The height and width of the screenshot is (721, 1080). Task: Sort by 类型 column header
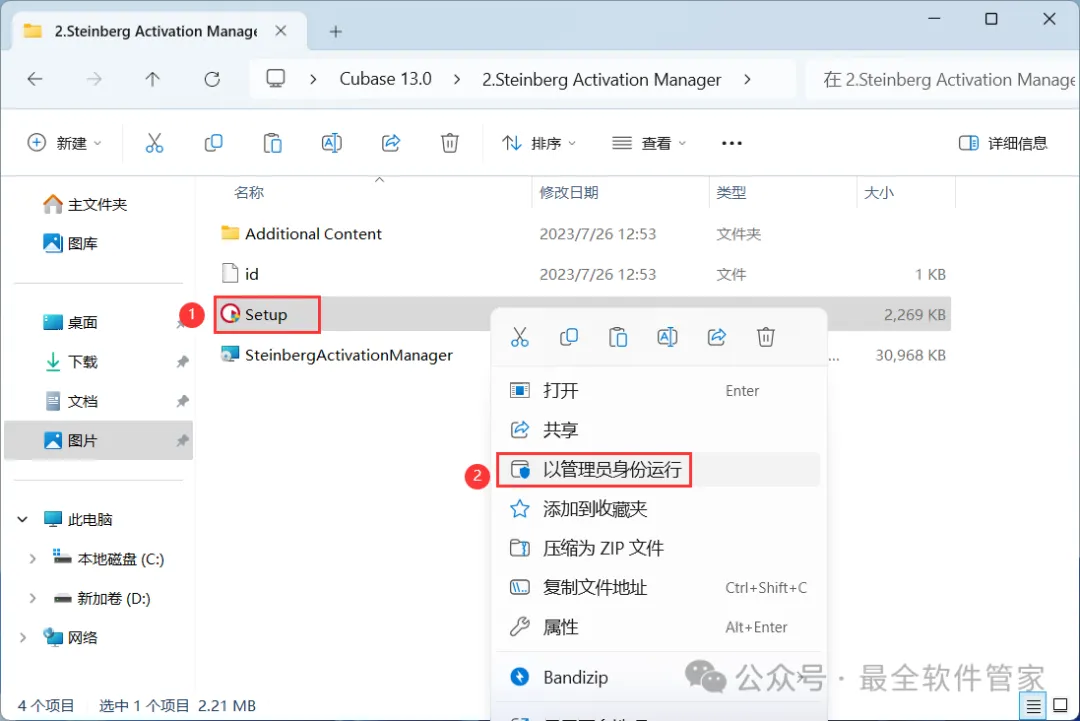(x=731, y=193)
